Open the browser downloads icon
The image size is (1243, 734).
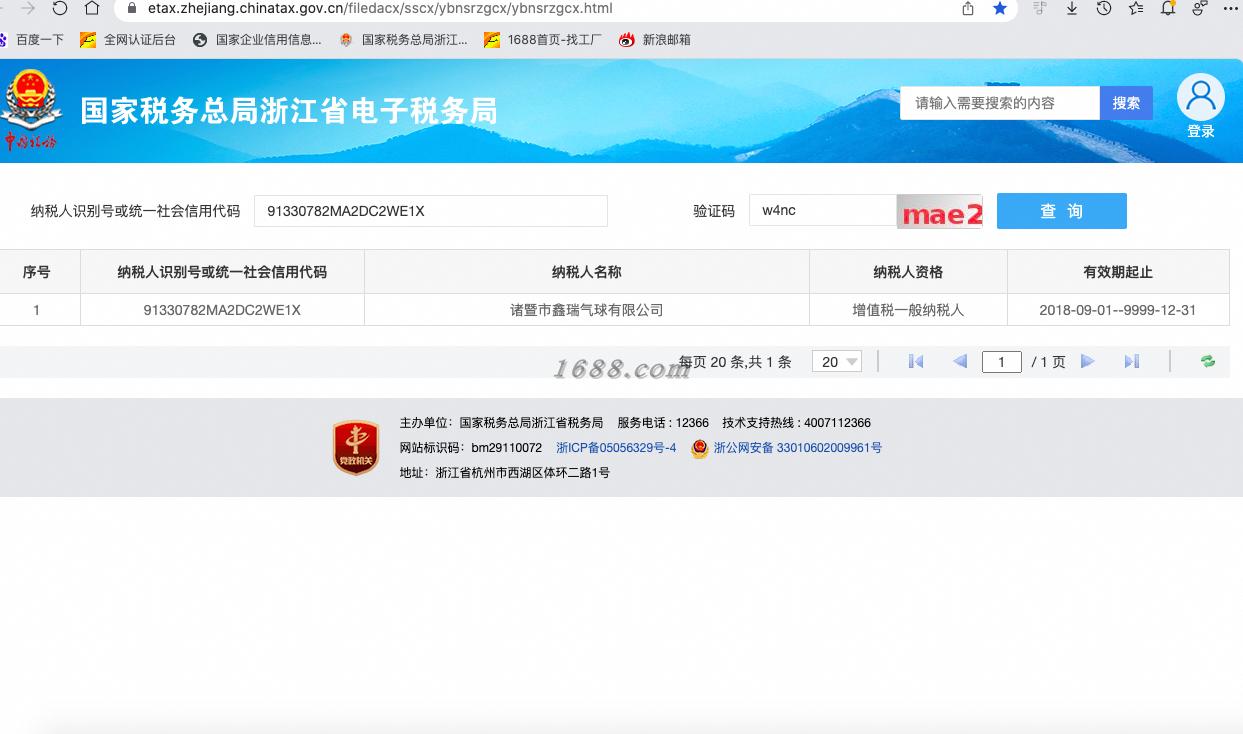click(x=1072, y=9)
